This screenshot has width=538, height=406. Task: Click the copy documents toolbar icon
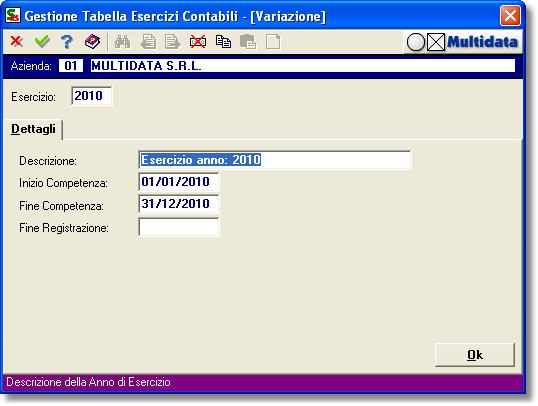point(223,42)
